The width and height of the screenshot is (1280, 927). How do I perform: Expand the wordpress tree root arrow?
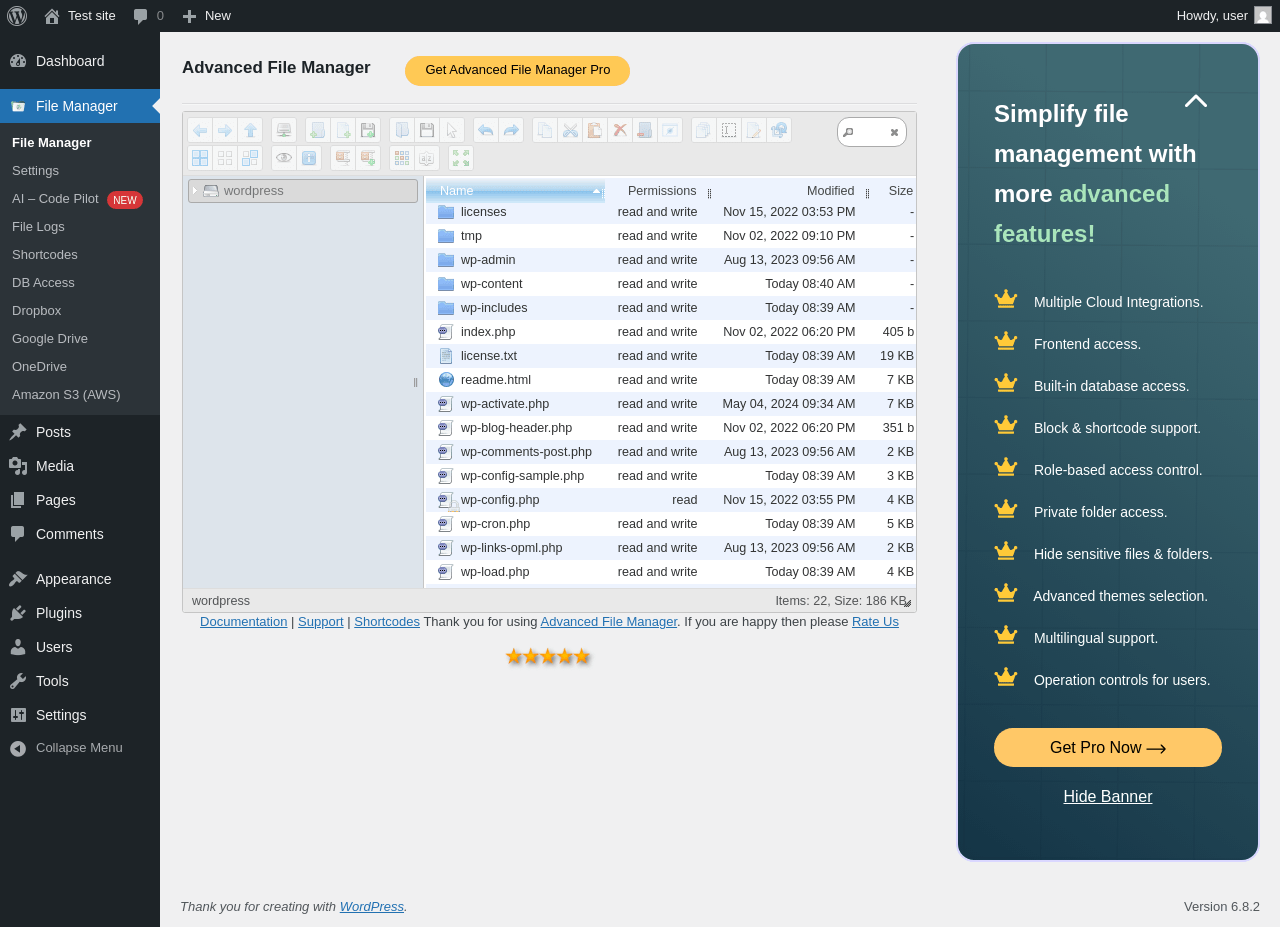[195, 190]
